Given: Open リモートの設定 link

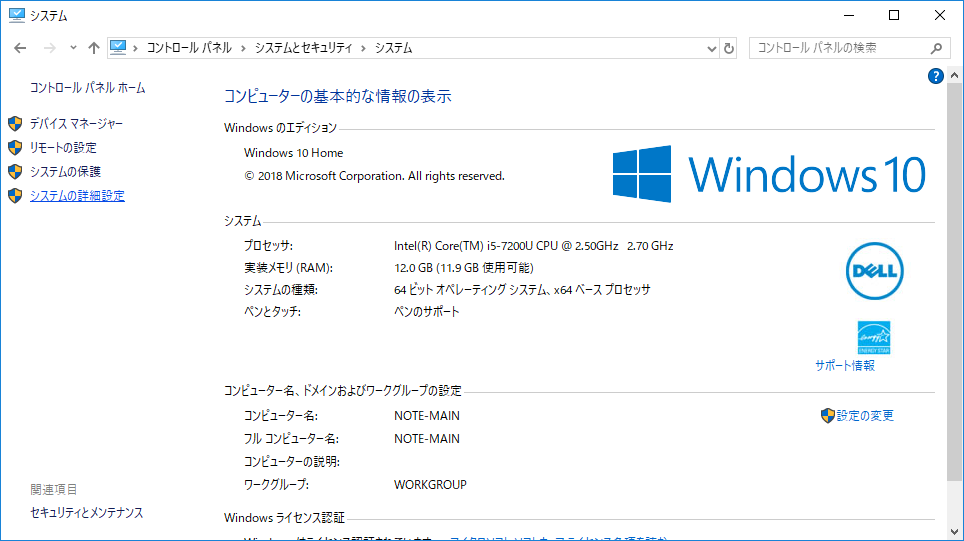Looking at the screenshot, I should click(63, 148).
